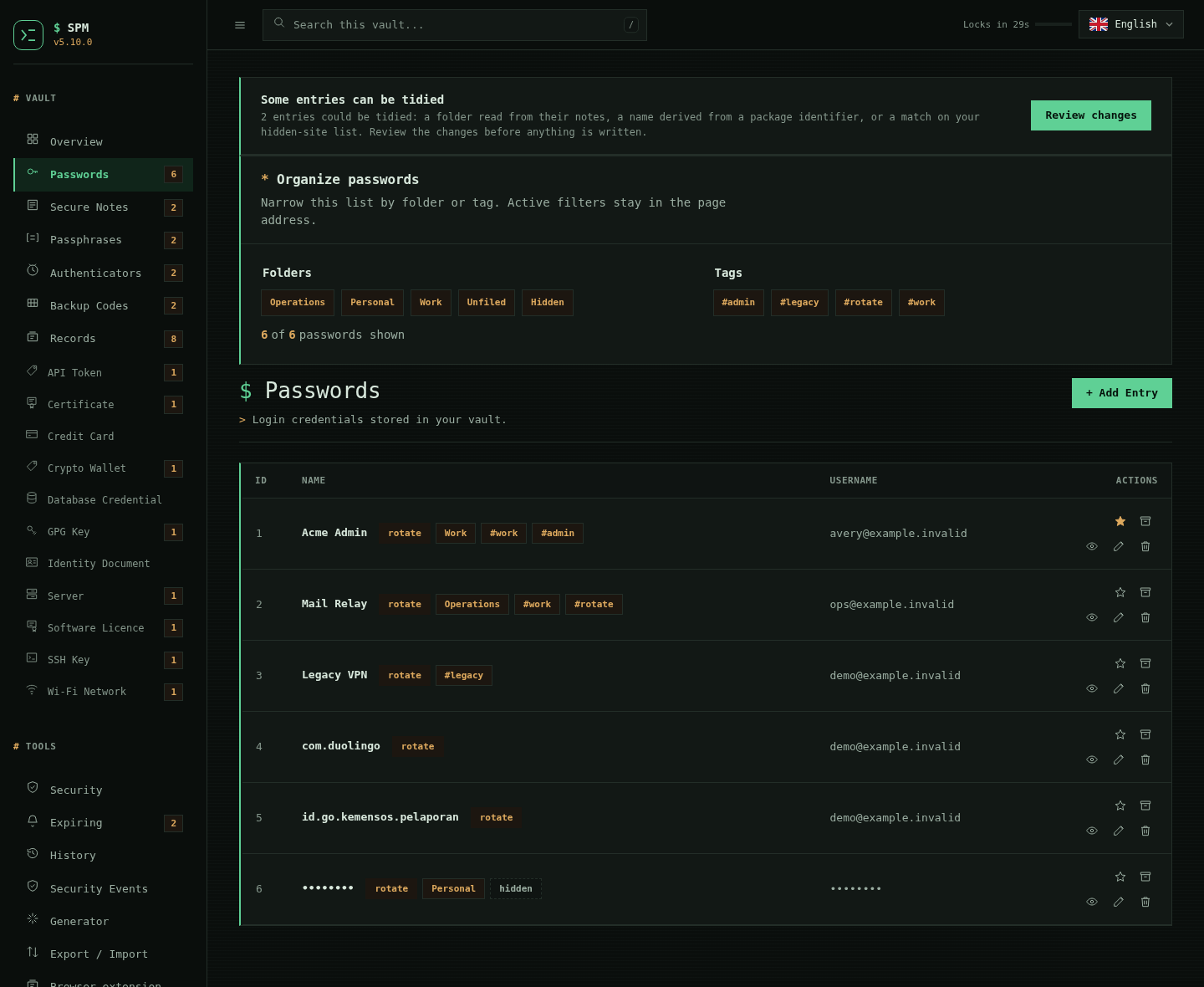Go to the Authenticators section

pyautogui.click(x=104, y=273)
